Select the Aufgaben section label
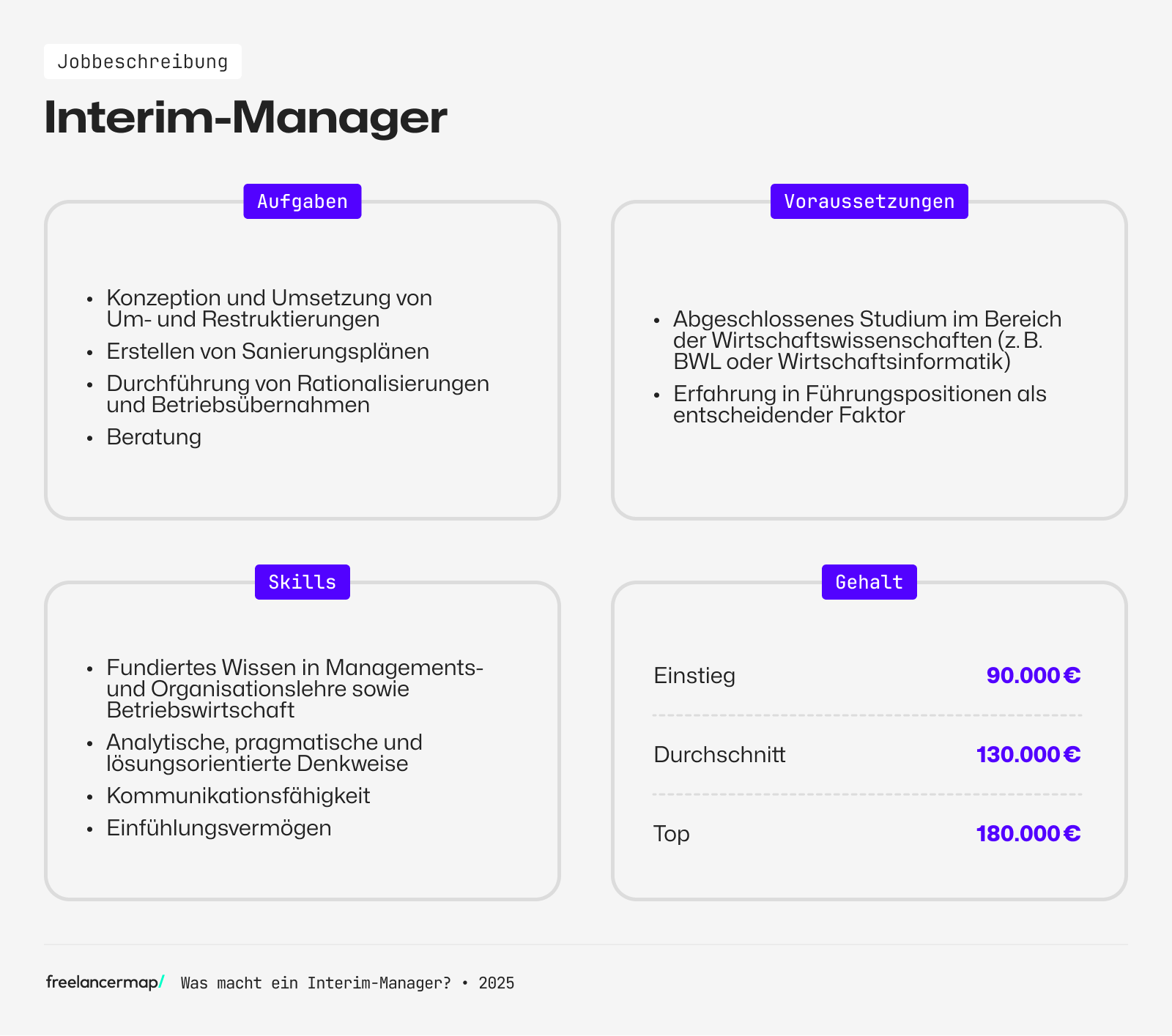This screenshot has width=1172, height=1036. pyautogui.click(x=302, y=201)
